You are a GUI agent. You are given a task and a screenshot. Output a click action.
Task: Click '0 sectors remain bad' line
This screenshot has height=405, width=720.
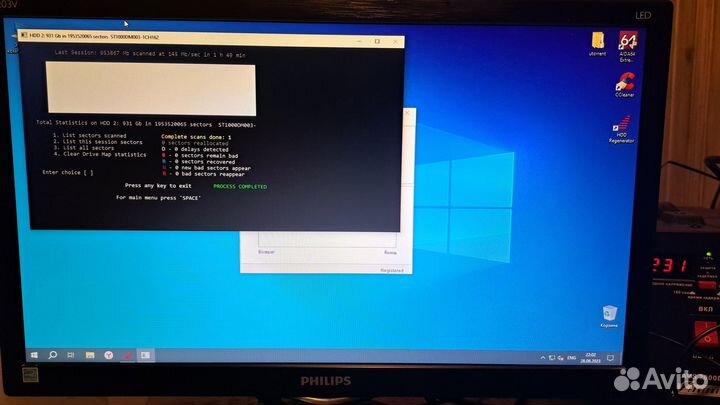[x=200, y=156]
